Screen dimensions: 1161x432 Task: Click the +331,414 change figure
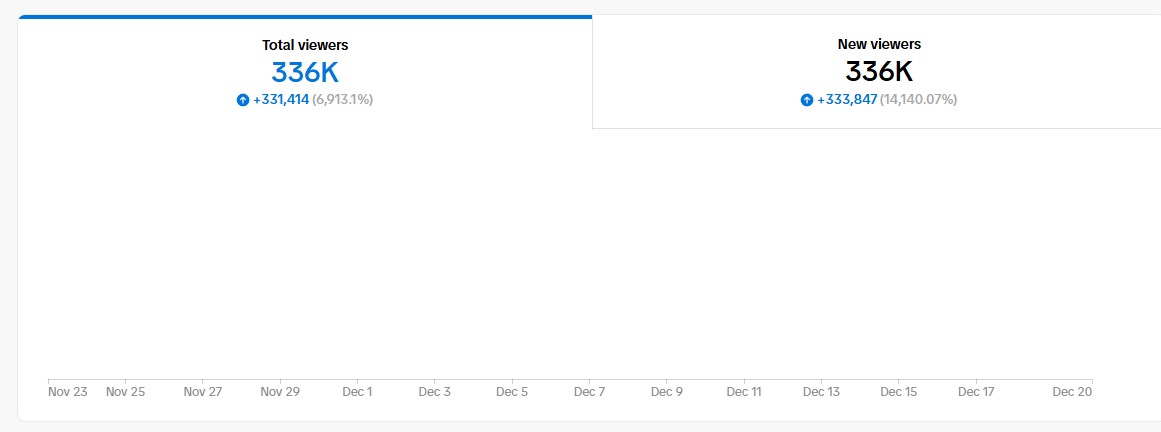tap(281, 99)
